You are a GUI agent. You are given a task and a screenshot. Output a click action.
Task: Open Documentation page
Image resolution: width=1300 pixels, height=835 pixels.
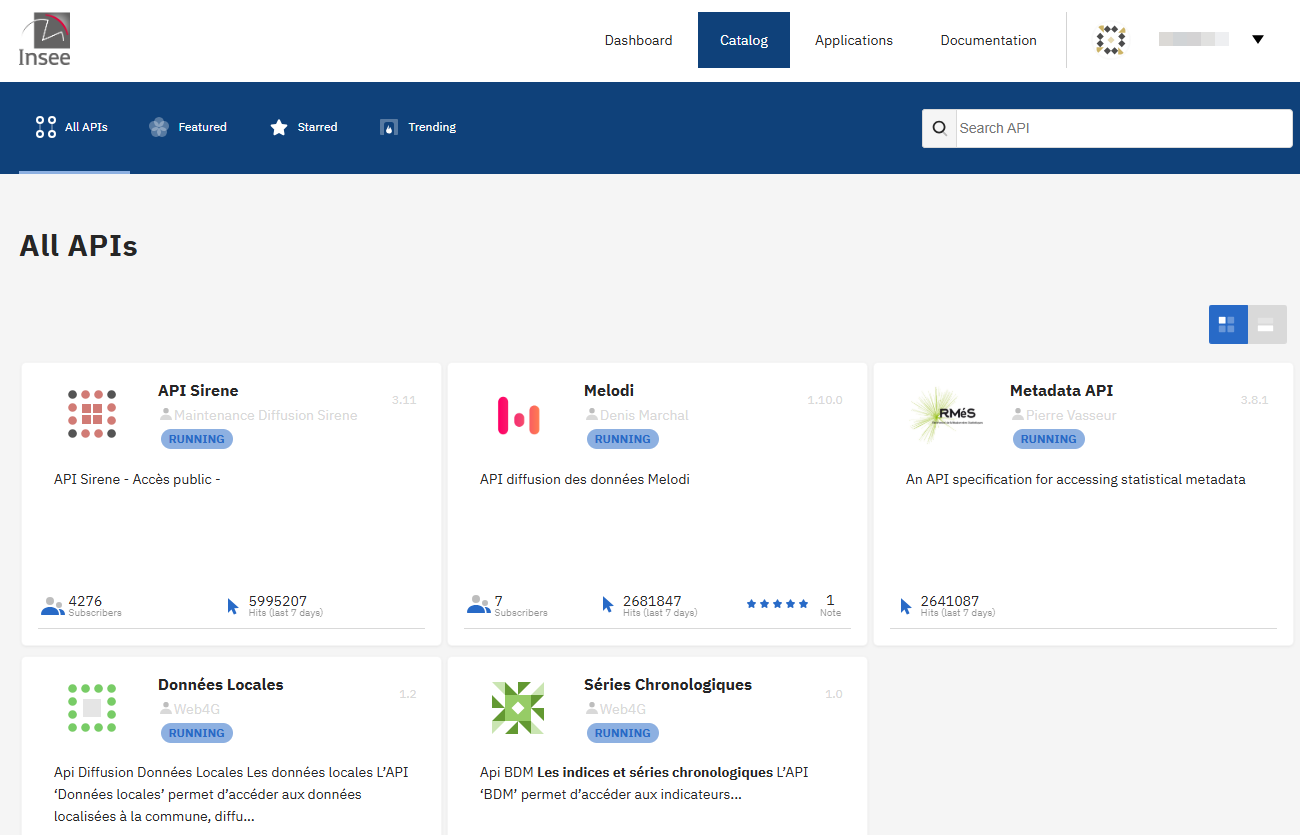pos(988,40)
